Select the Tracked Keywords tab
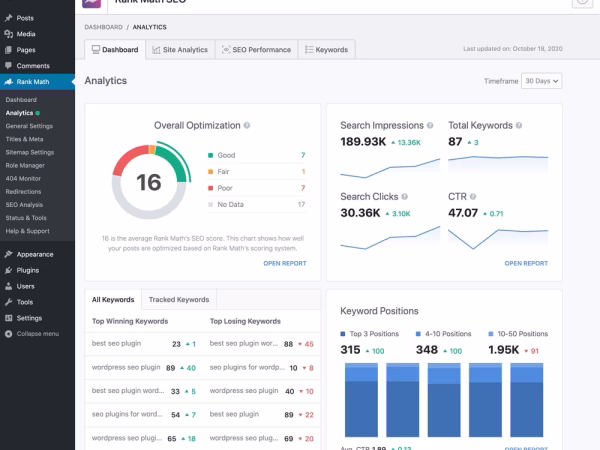Screen dimensions: 600x450 tap(179, 300)
